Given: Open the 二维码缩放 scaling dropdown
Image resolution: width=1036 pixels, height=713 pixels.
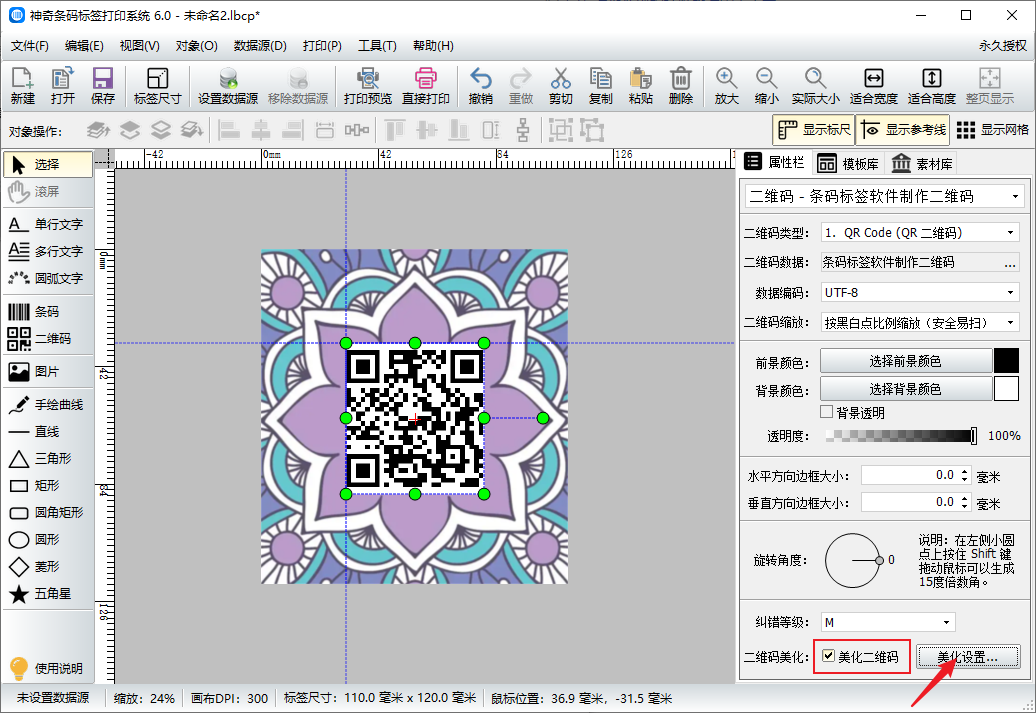Looking at the screenshot, I should tap(920, 322).
